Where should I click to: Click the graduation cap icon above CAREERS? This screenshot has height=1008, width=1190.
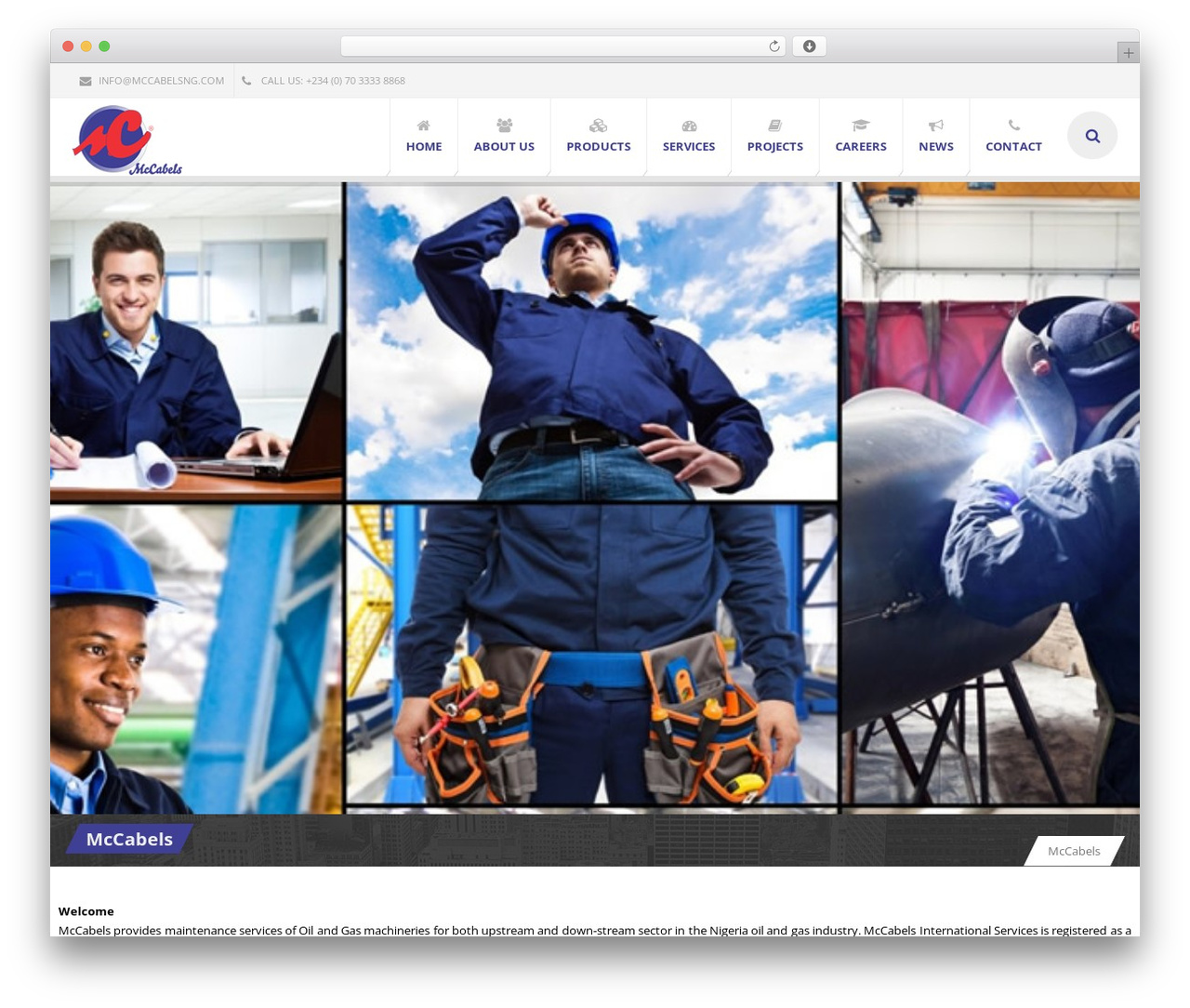pos(861,126)
